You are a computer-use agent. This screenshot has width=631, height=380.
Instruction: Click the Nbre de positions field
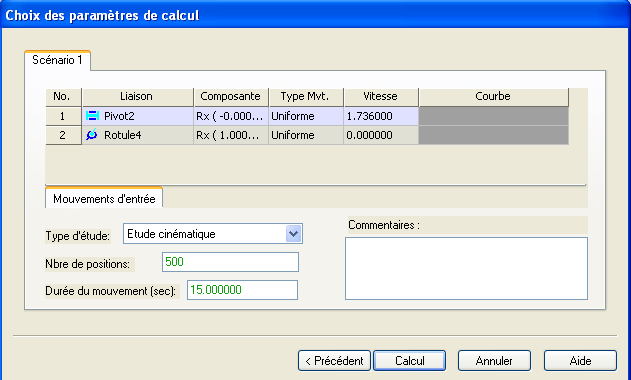230,262
